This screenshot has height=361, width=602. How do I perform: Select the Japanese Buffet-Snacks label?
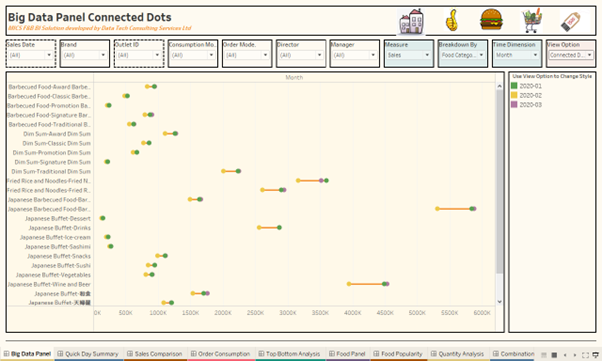(59, 256)
